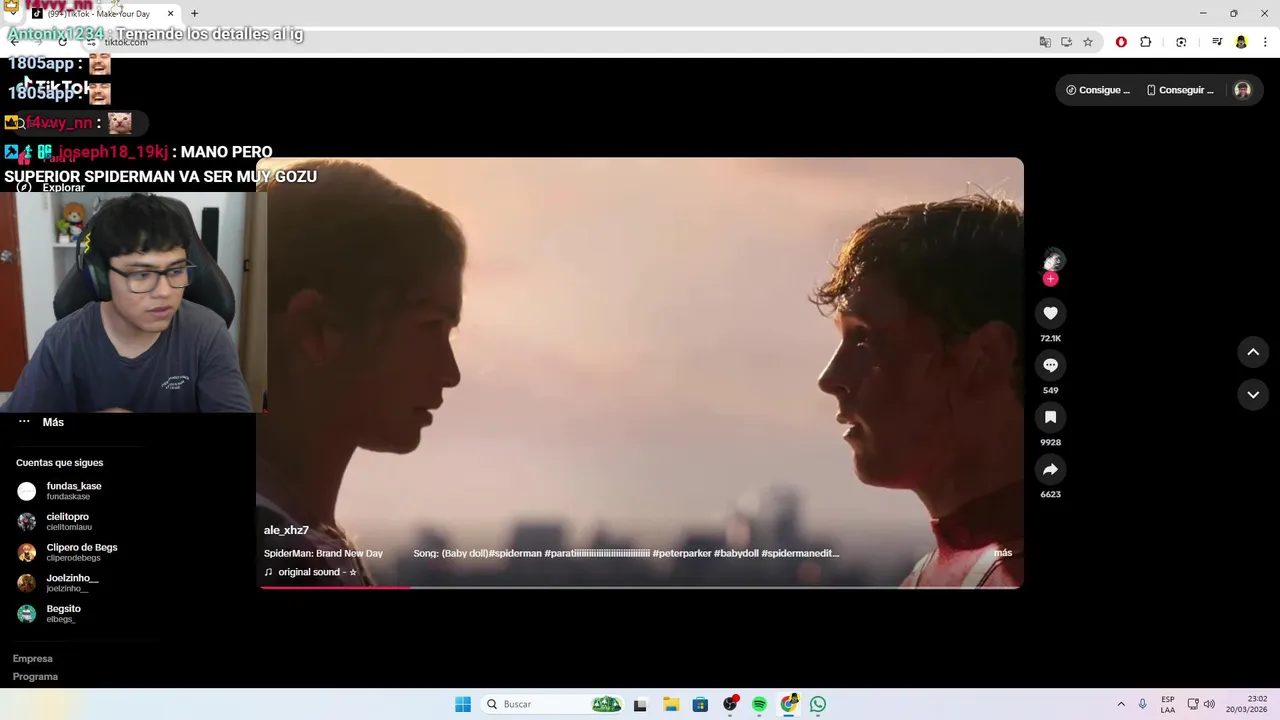1280x720 pixels.
Task: Share the video using the arrow icon
Action: 1050,469
